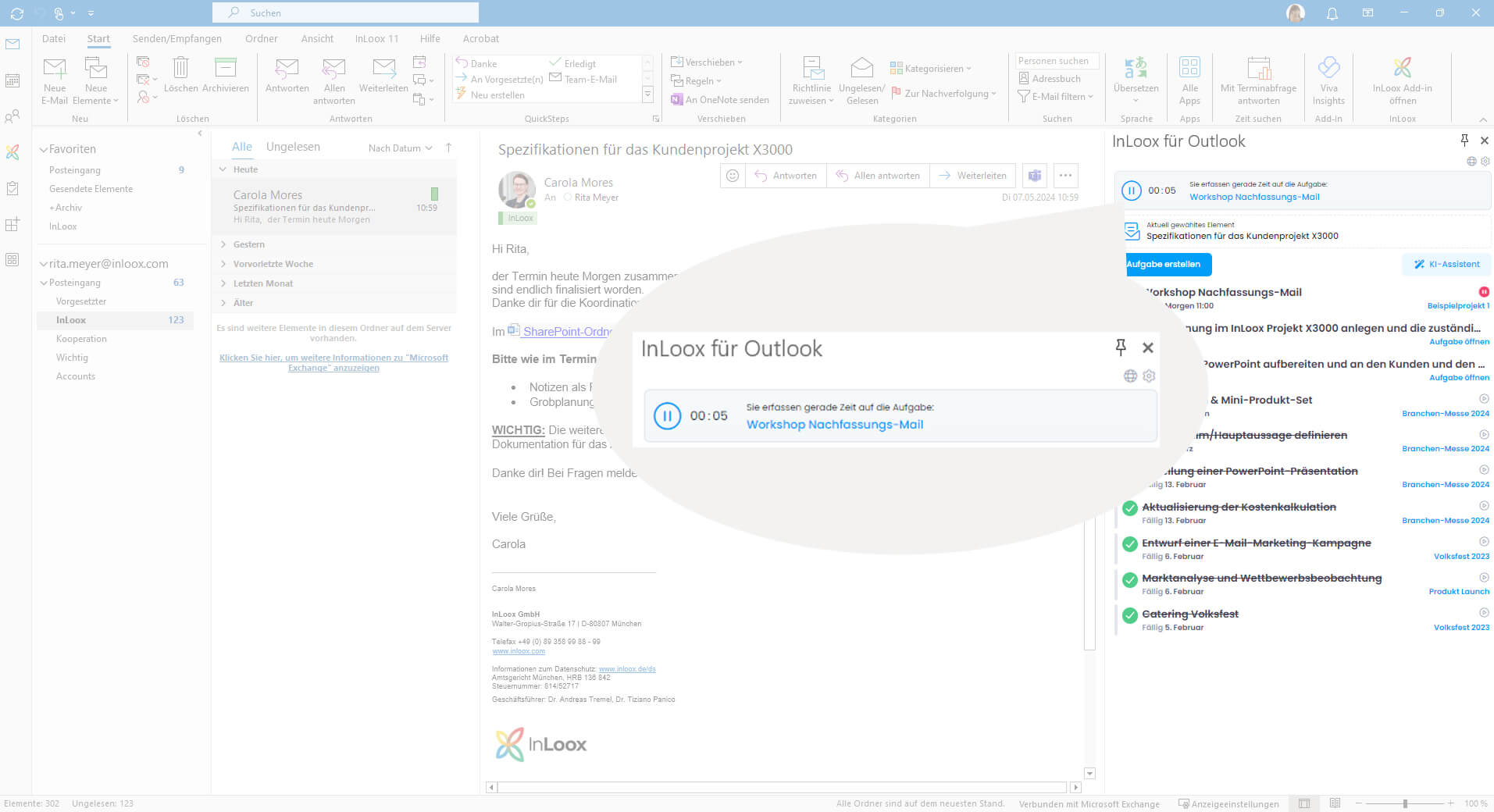The height and width of the screenshot is (812, 1494).
Task: Click Aufgabe erstellen in the InLoox panel
Action: [x=1168, y=265]
